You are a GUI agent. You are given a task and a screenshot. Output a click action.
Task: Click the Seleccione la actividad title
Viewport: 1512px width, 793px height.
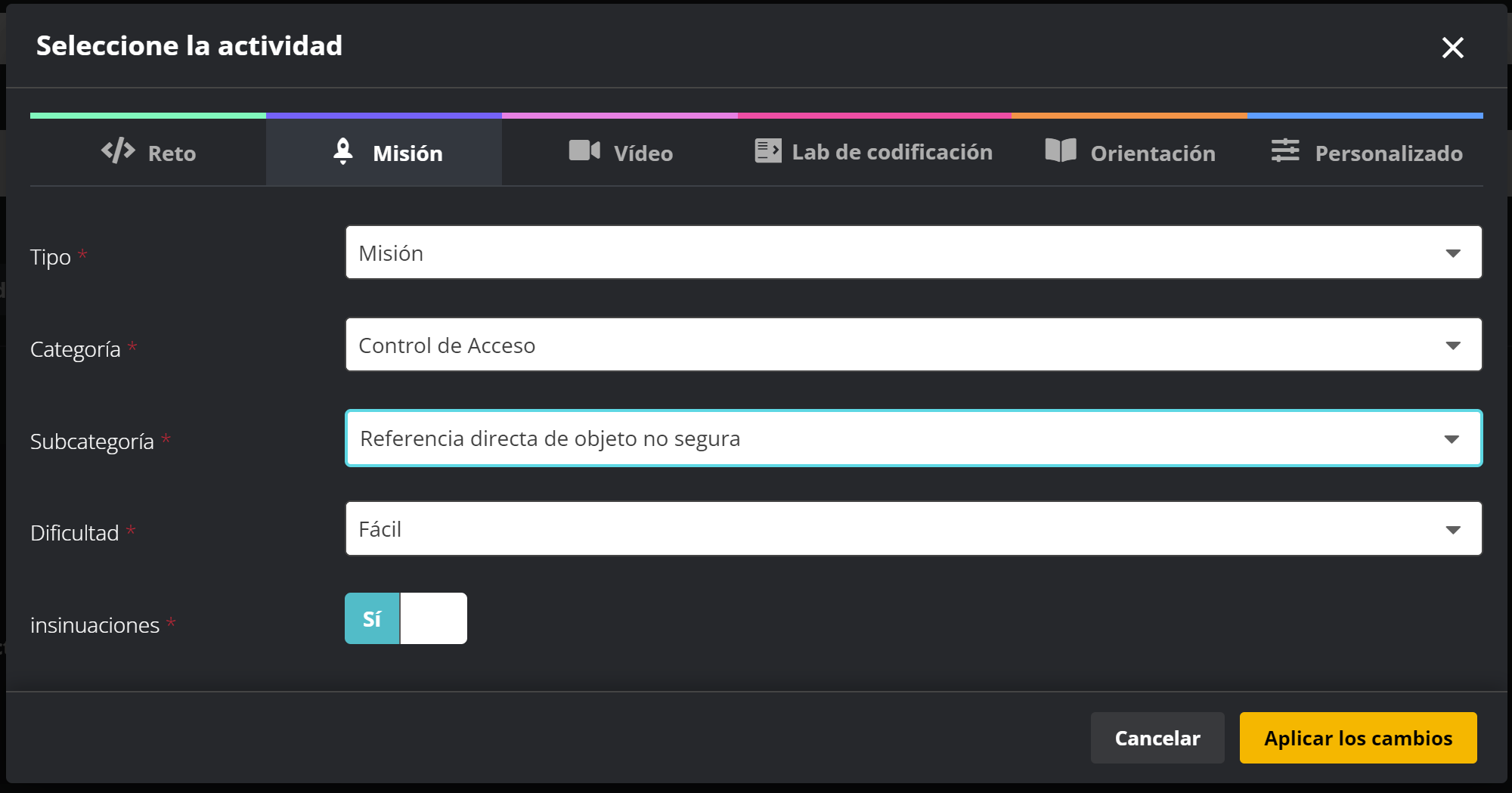[x=189, y=45]
